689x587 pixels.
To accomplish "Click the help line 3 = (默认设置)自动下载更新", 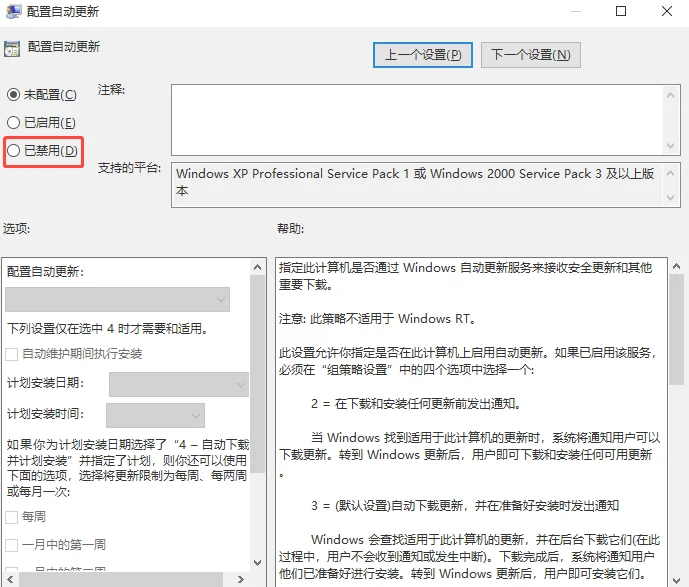I will [x=465, y=506].
